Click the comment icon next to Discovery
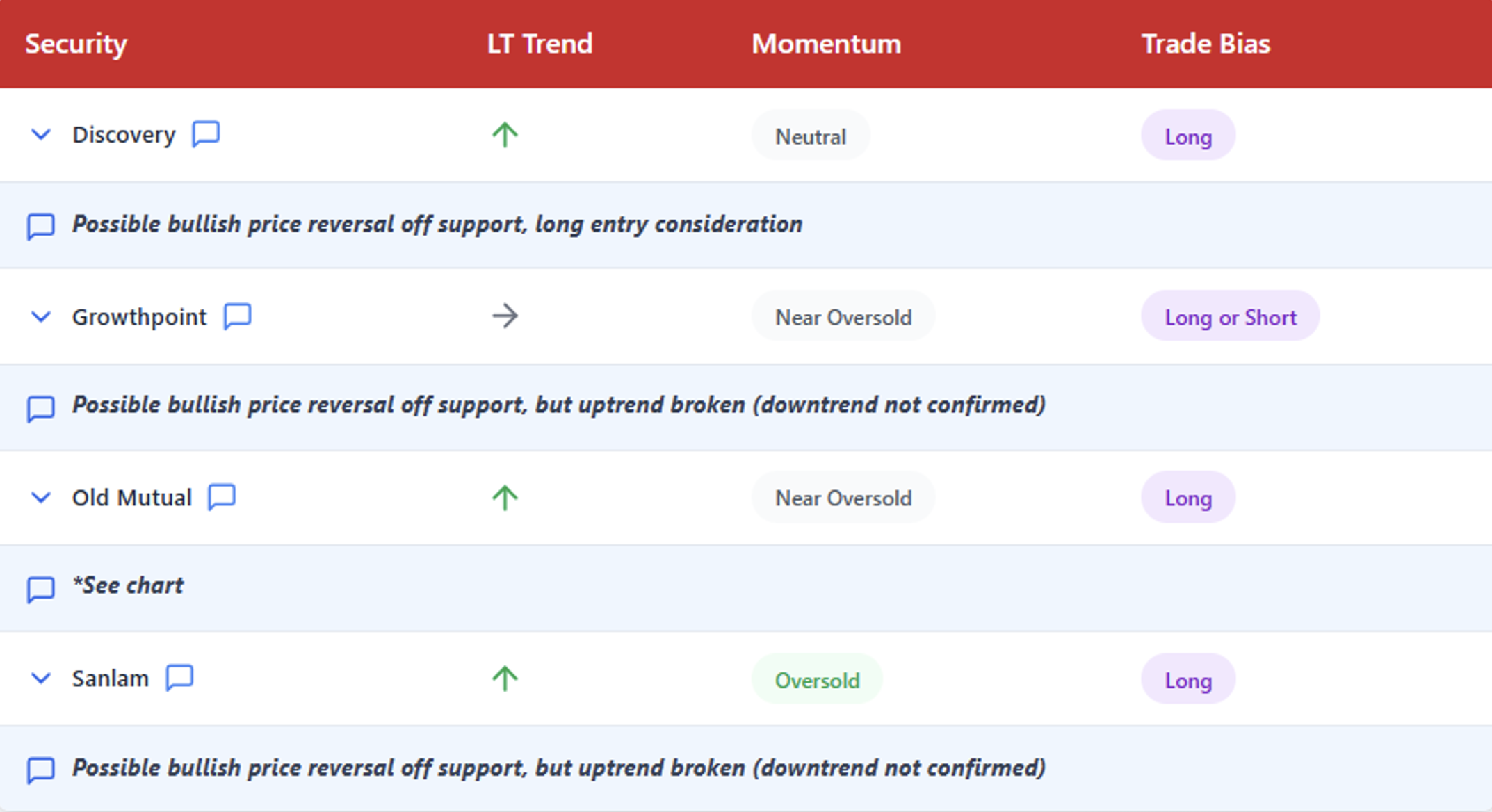The image size is (1492, 812). (x=206, y=133)
